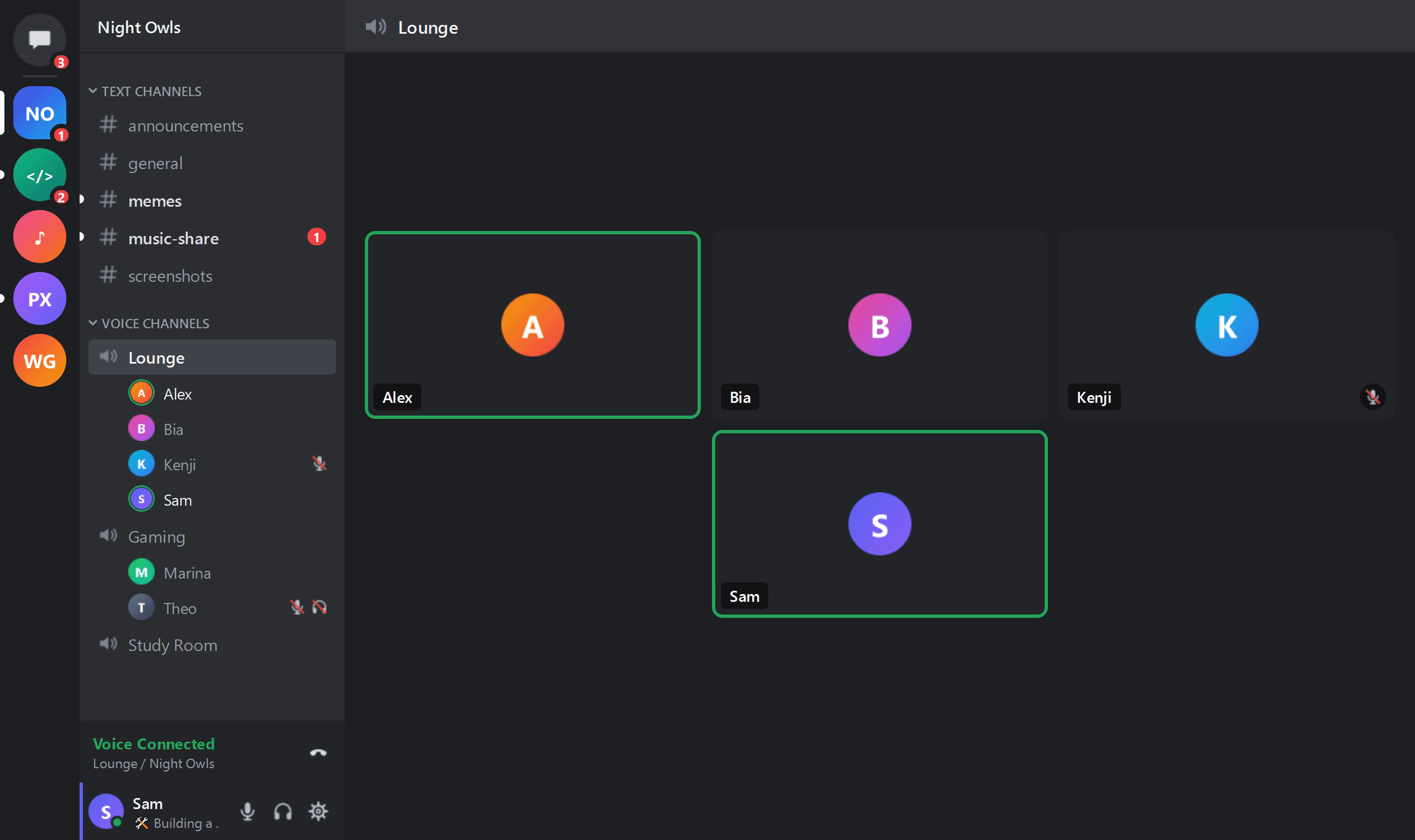Toggle microphone mute in user panel

[x=247, y=811]
